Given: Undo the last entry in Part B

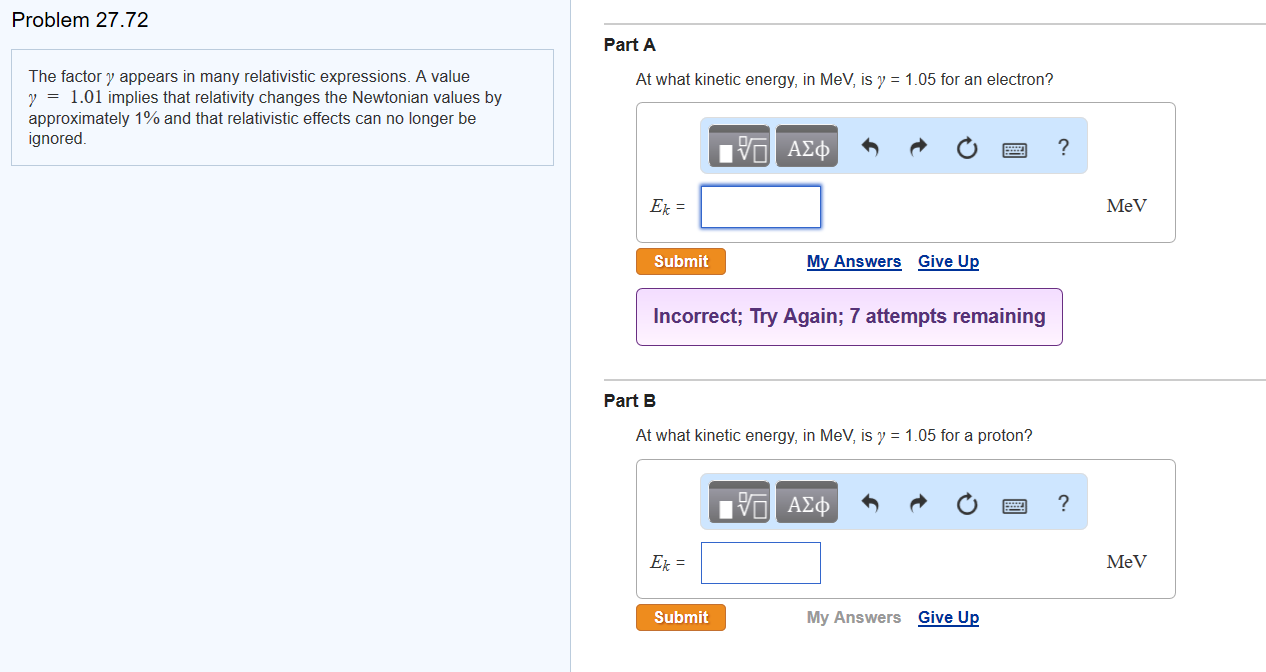Looking at the screenshot, I should pos(869,502).
